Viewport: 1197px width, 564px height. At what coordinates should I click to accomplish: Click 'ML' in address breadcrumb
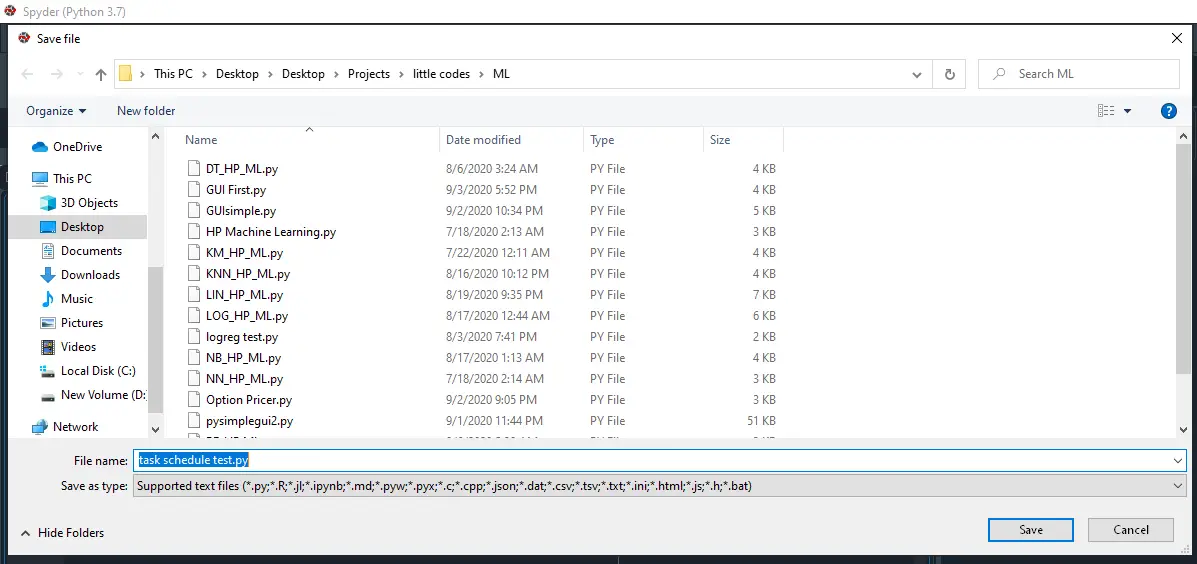click(501, 74)
